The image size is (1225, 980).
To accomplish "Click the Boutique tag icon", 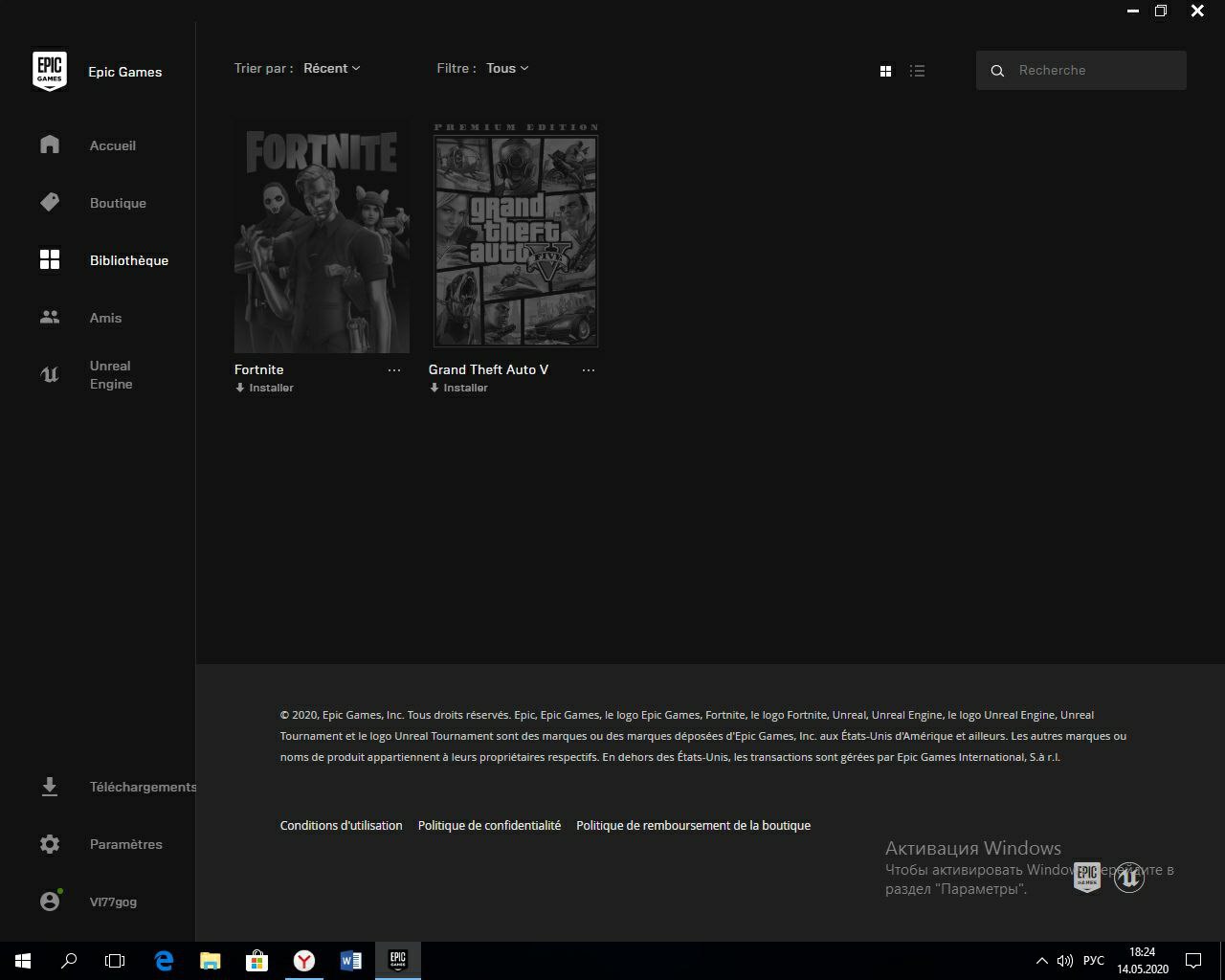I will click(x=50, y=202).
